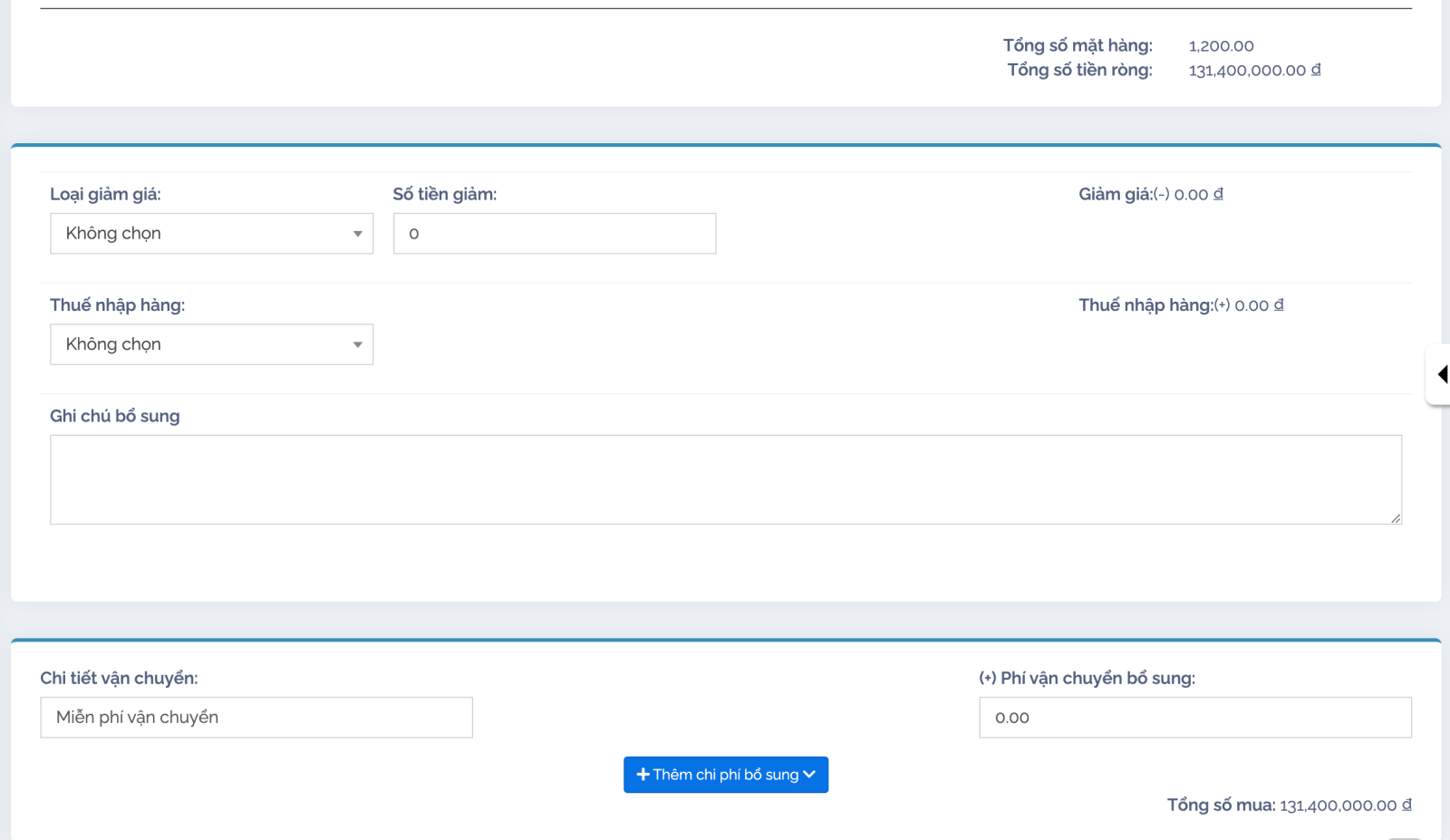
Task: Click the 'Phí vận chuyển bổ sung' amount field
Action: coord(1194,718)
